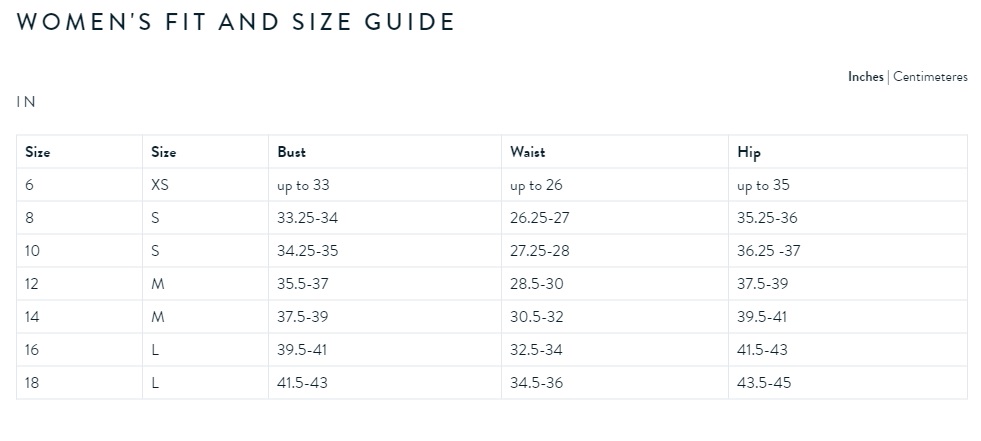Viewport: 981px width, 441px height.
Task: Click the Women's Fit and Size Guide heading
Action: coord(236,22)
